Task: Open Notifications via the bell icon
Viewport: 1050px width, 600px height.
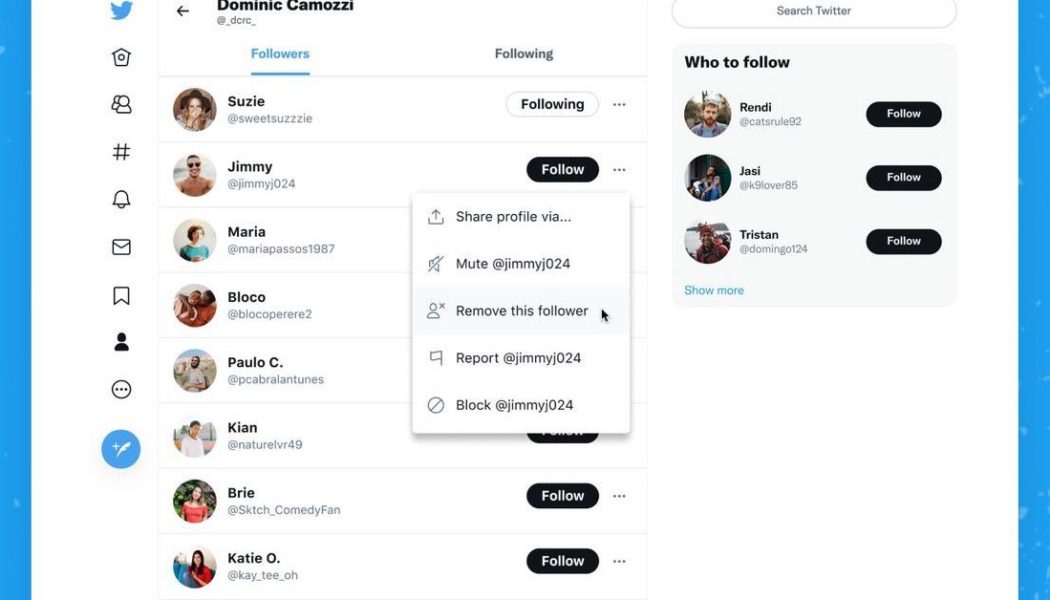Action: (x=120, y=199)
